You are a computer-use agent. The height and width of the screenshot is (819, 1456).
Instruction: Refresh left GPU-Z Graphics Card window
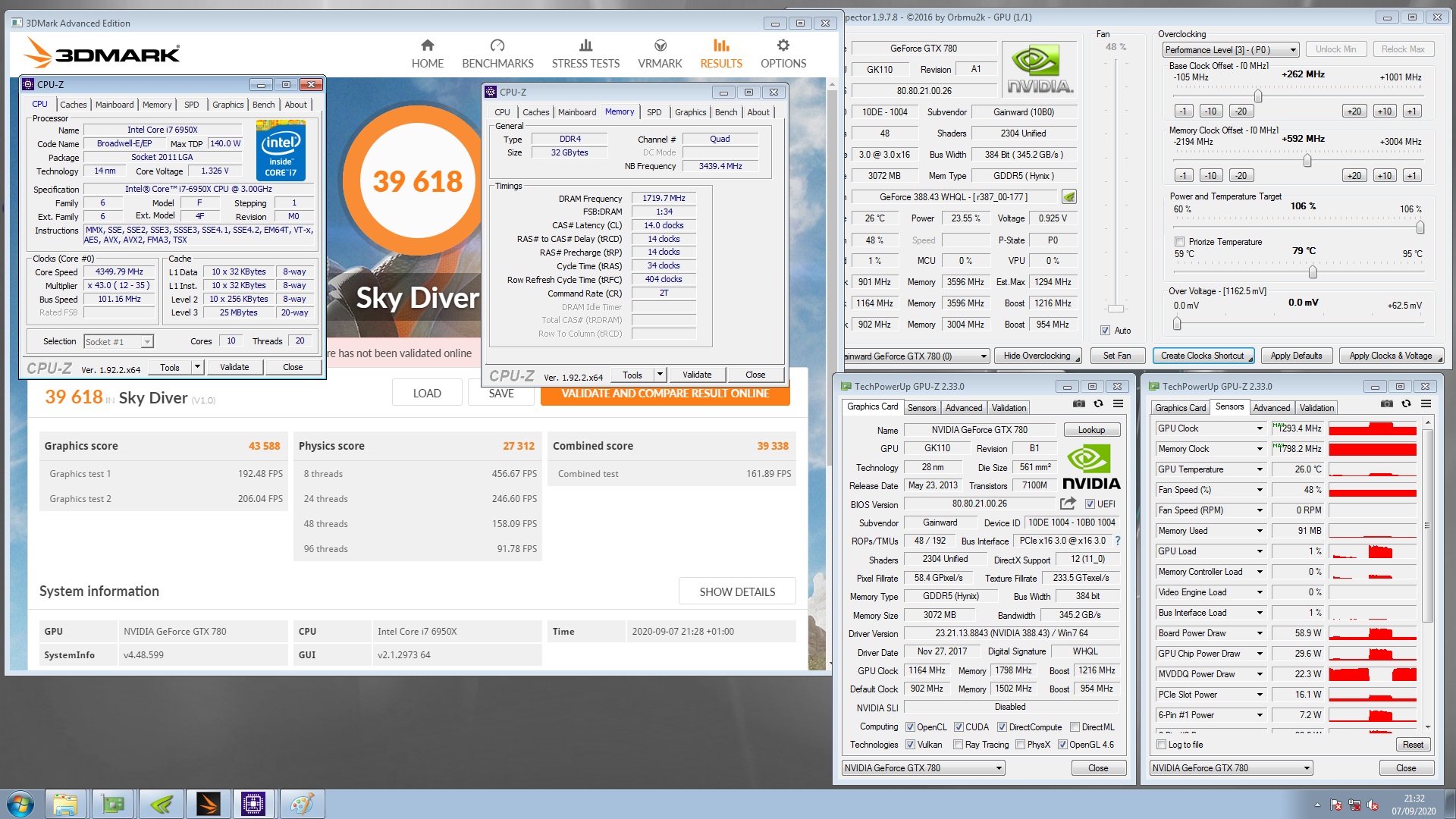tap(1098, 404)
